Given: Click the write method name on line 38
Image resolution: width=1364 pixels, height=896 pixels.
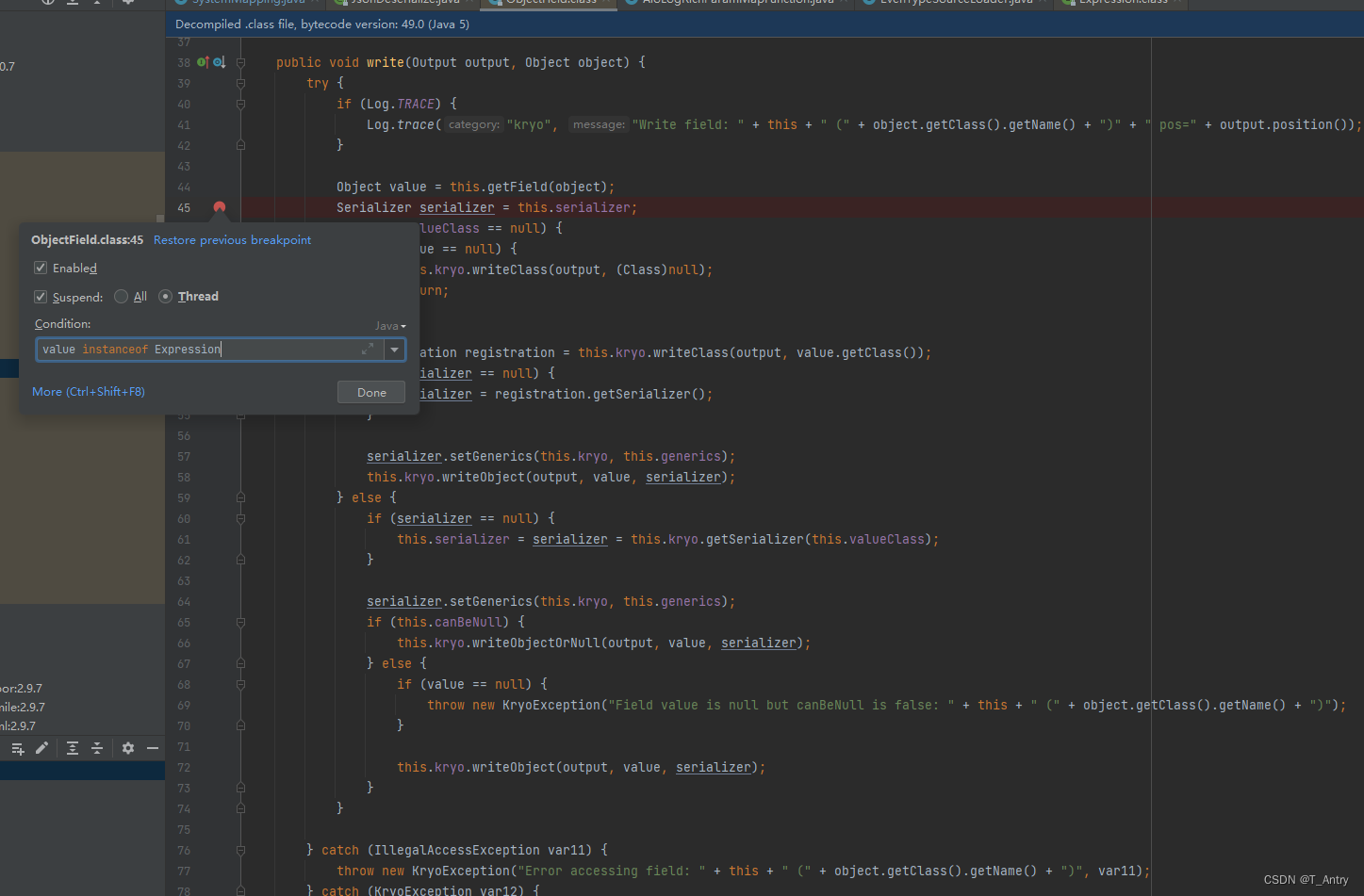Looking at the screenshot, I should pos(386,62).
